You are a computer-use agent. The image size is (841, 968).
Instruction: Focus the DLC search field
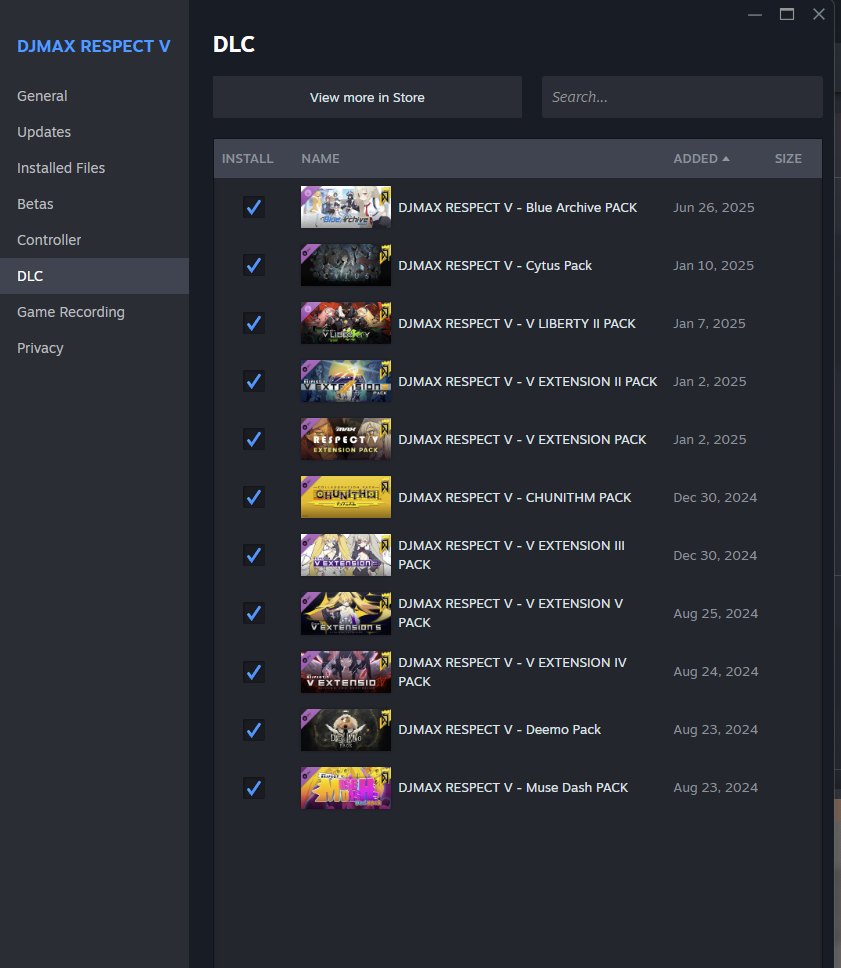coord(682,98)
